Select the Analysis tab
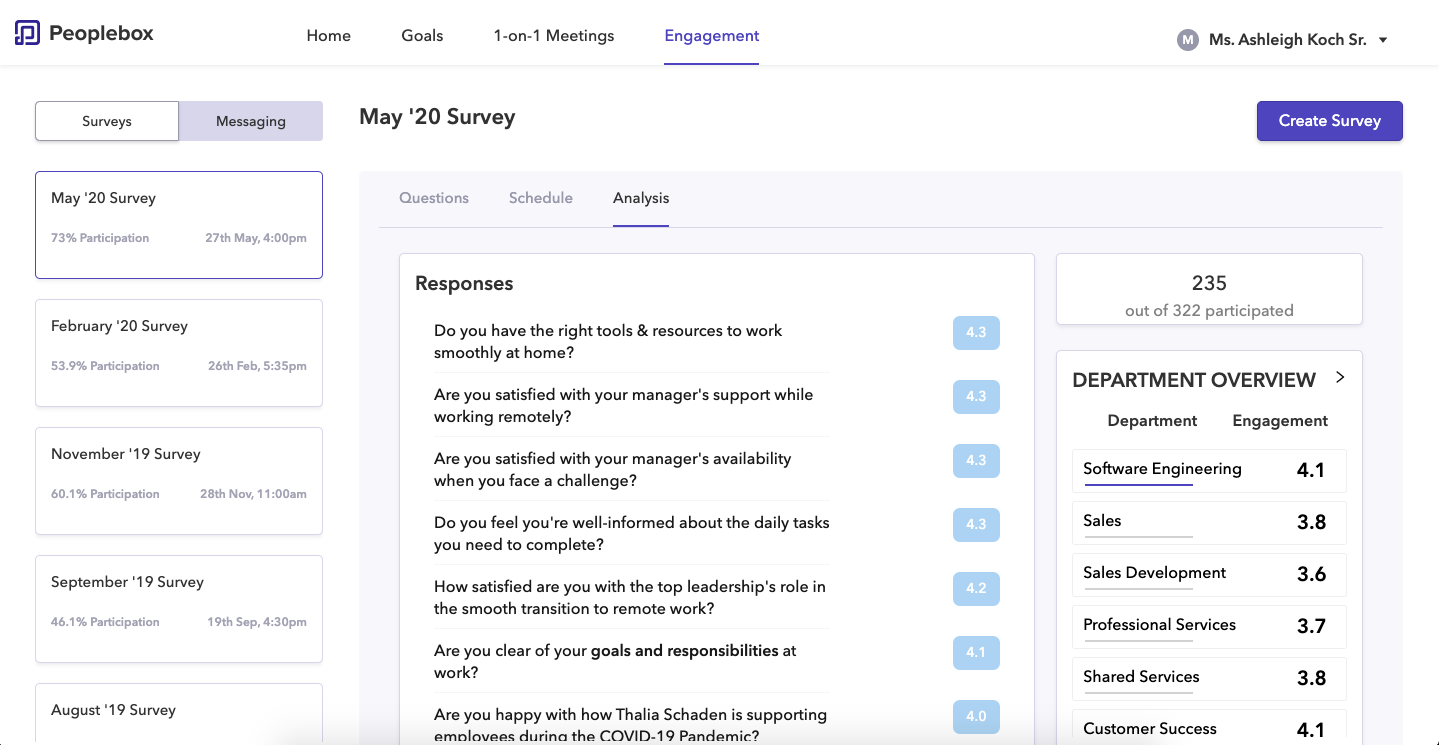Image resolution: width=1439 pixels, height=745 pixels. click(x=641, y=198)
